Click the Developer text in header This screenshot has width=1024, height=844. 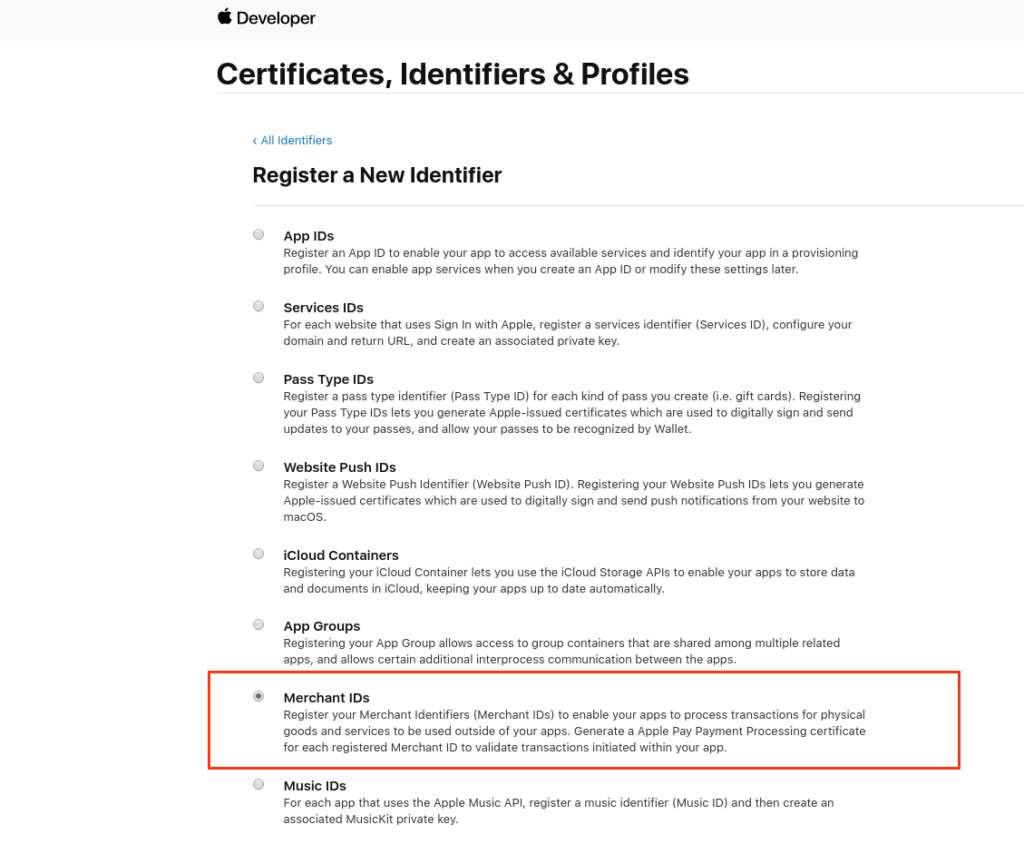[x=276, y=18]
